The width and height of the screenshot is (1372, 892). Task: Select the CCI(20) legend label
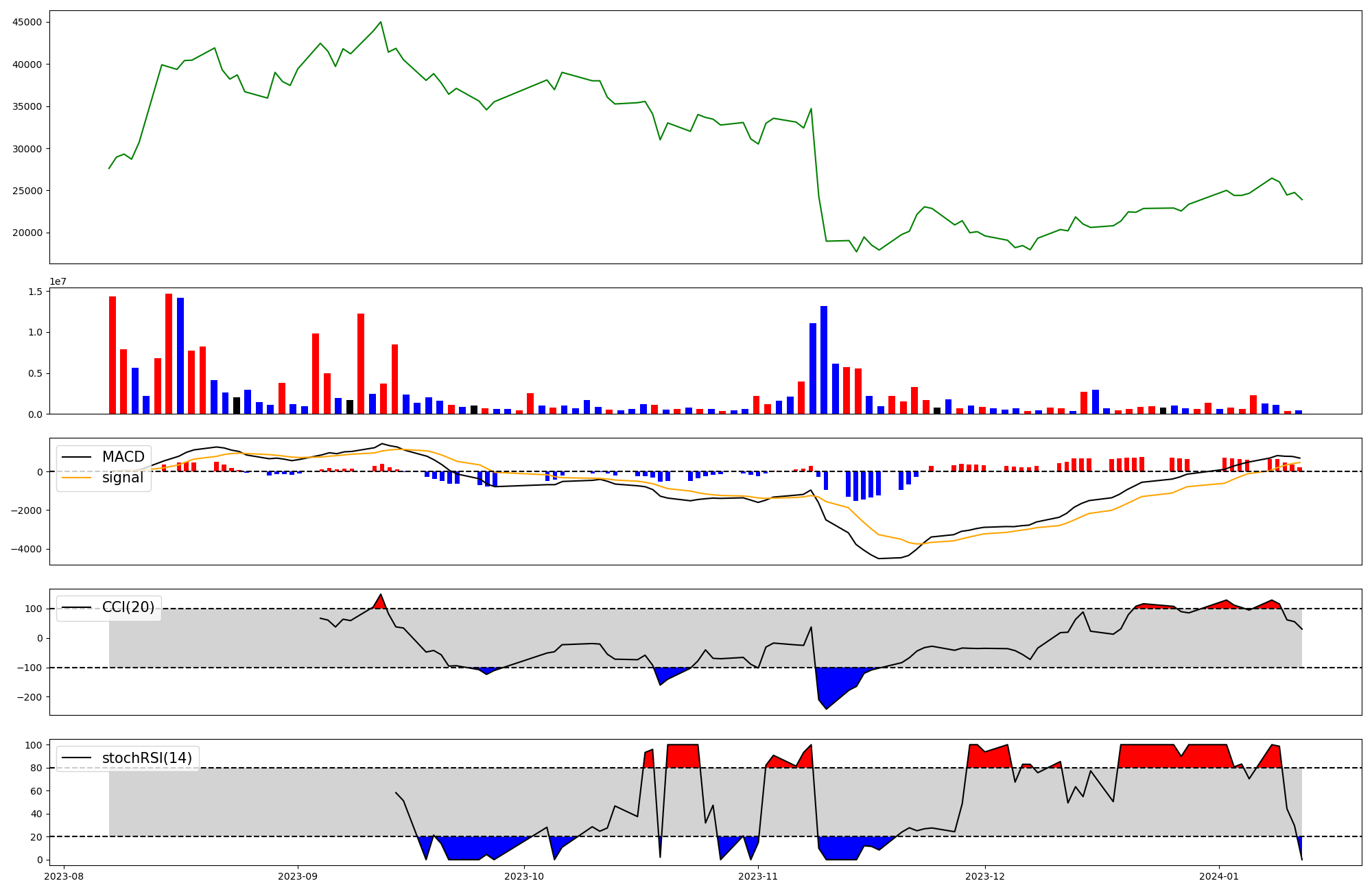pos(128,607)
